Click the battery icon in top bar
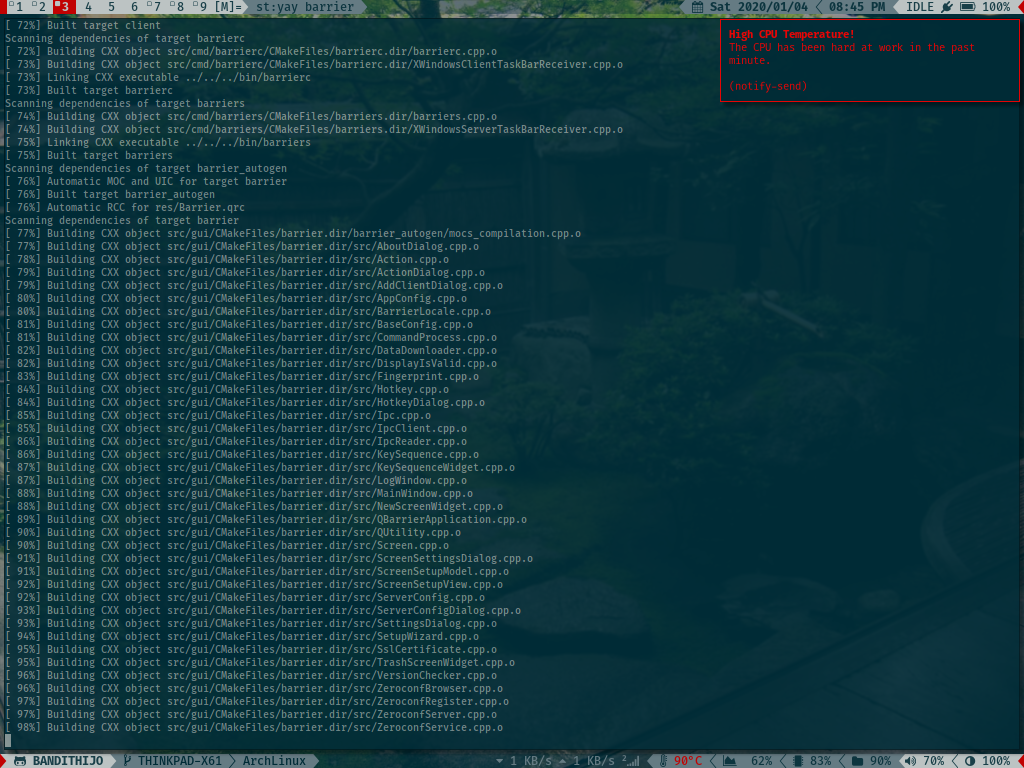The image size is (1024, 768). pos(969,7)
